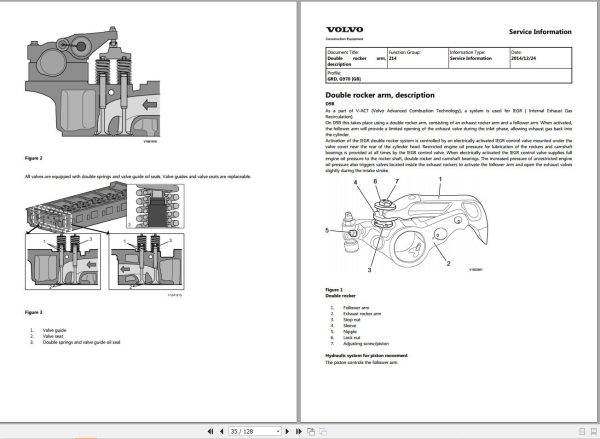Click list item 'Nipple'
This screenshot has width=600, height=439.
[x=350, y=332]
